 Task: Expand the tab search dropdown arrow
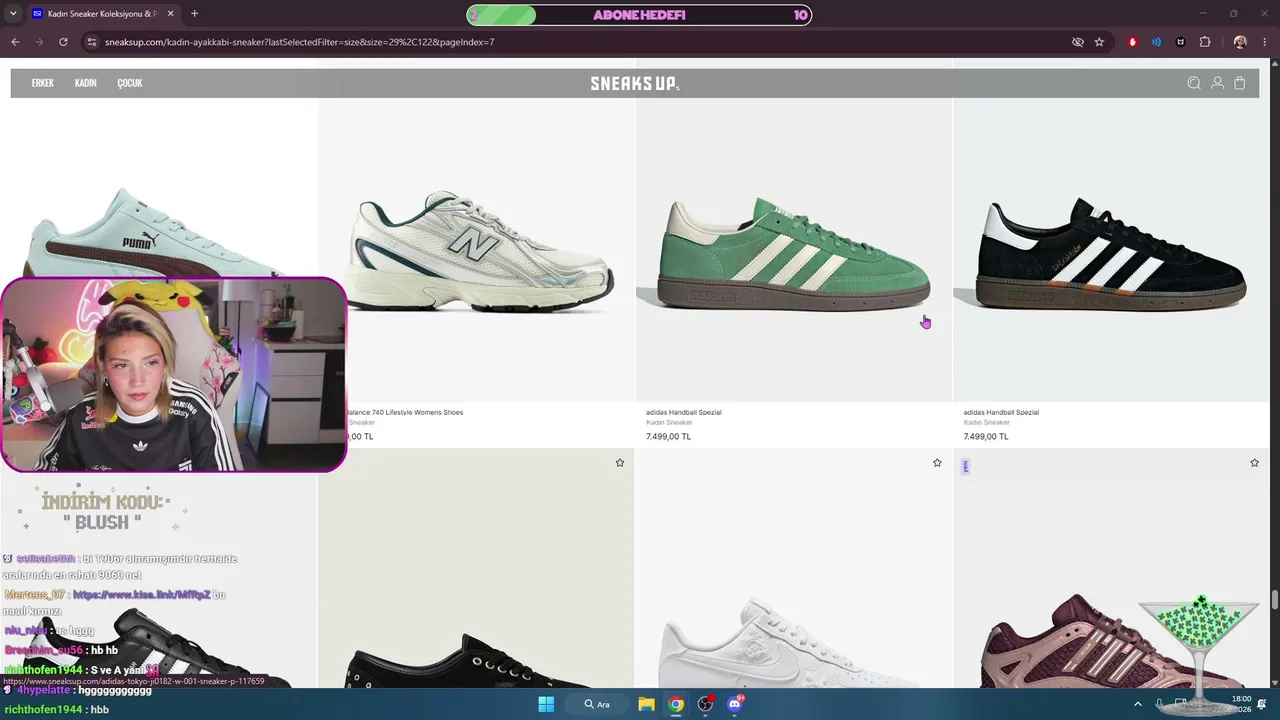click(11, 14)
